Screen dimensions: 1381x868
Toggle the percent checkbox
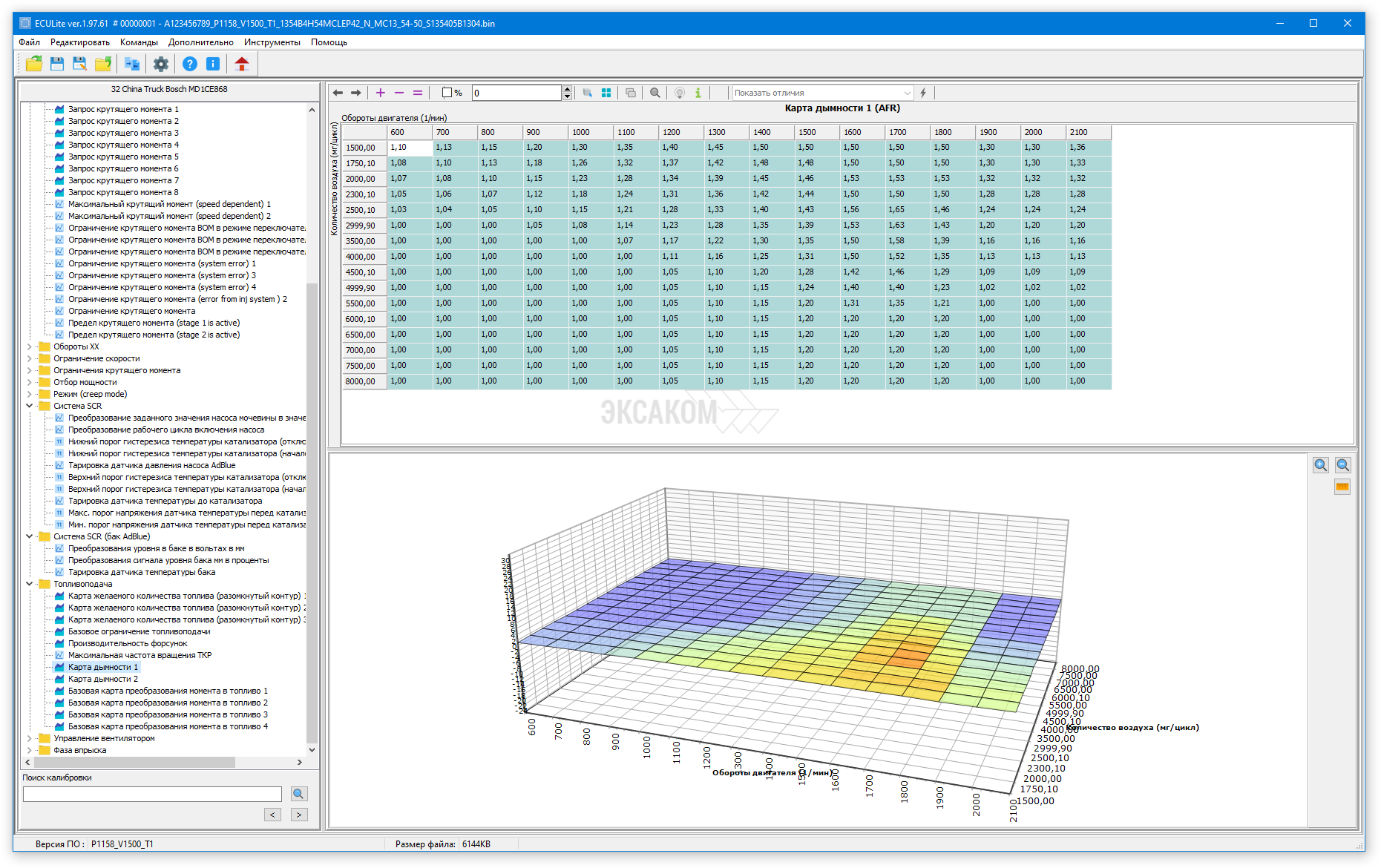coord(447,93)
